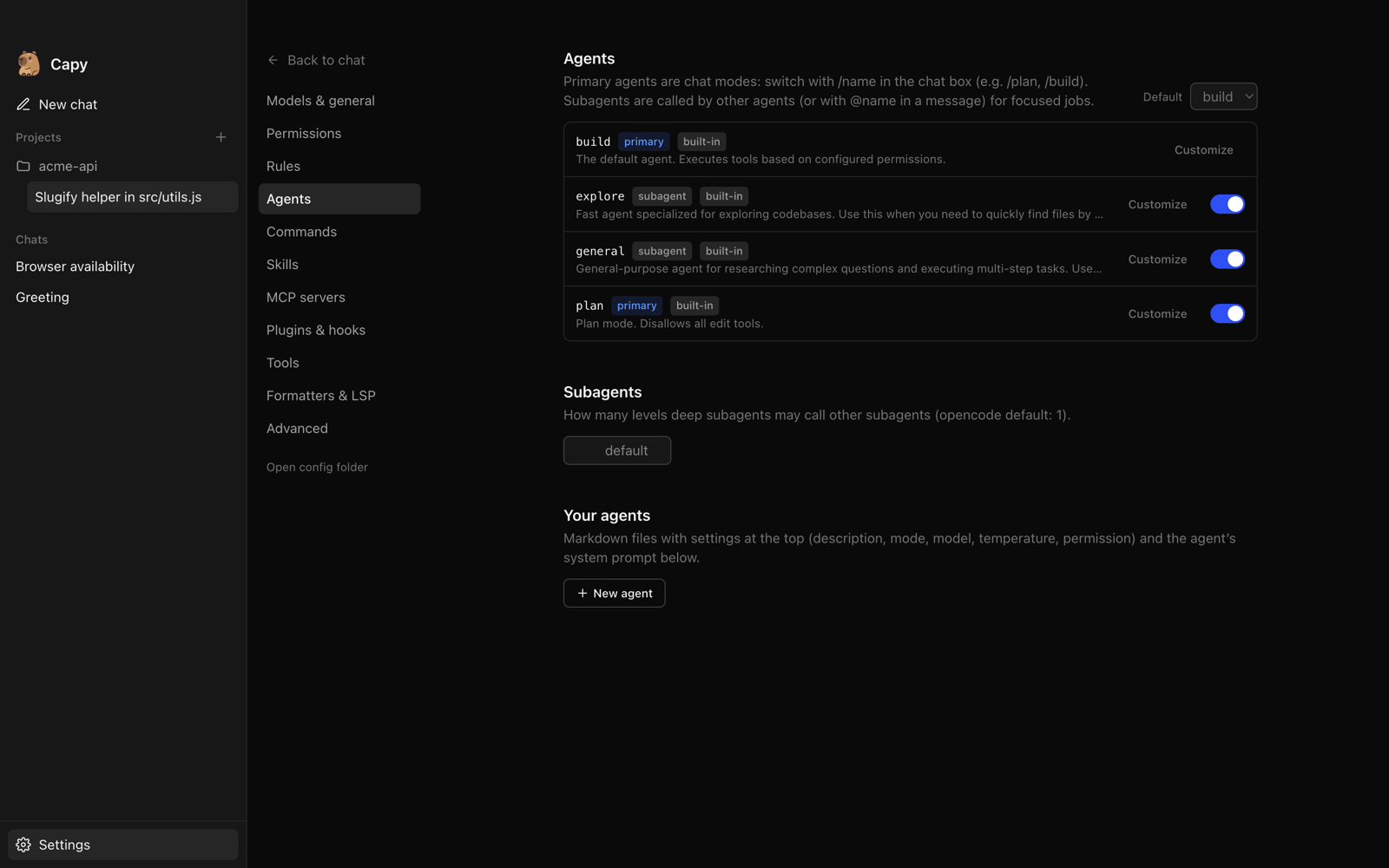Click the Back to chat arrow icon

pyautogui.click(x=273, y=60)
